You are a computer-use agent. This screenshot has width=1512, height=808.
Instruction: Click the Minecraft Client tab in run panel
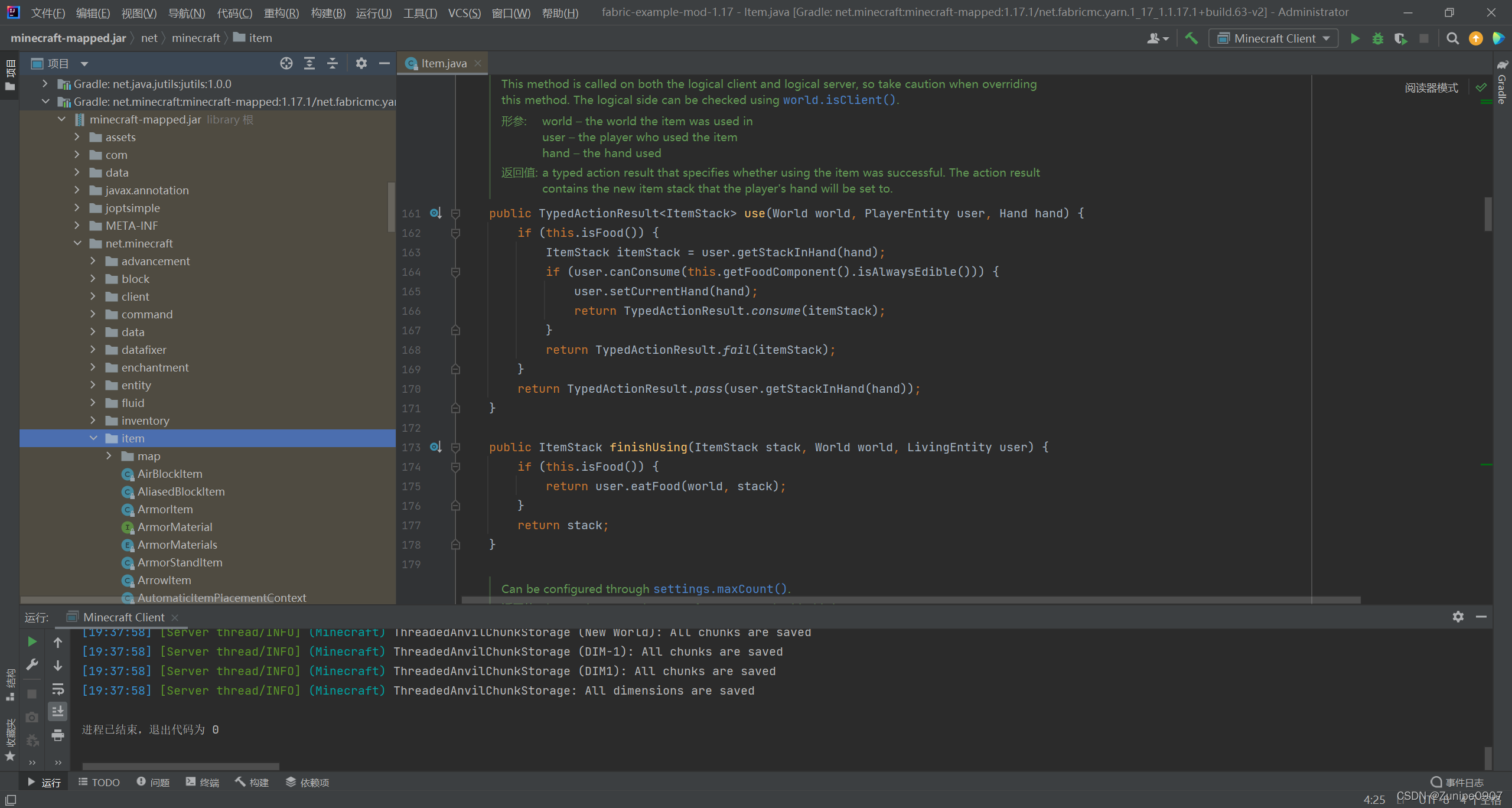pos(122,617)
